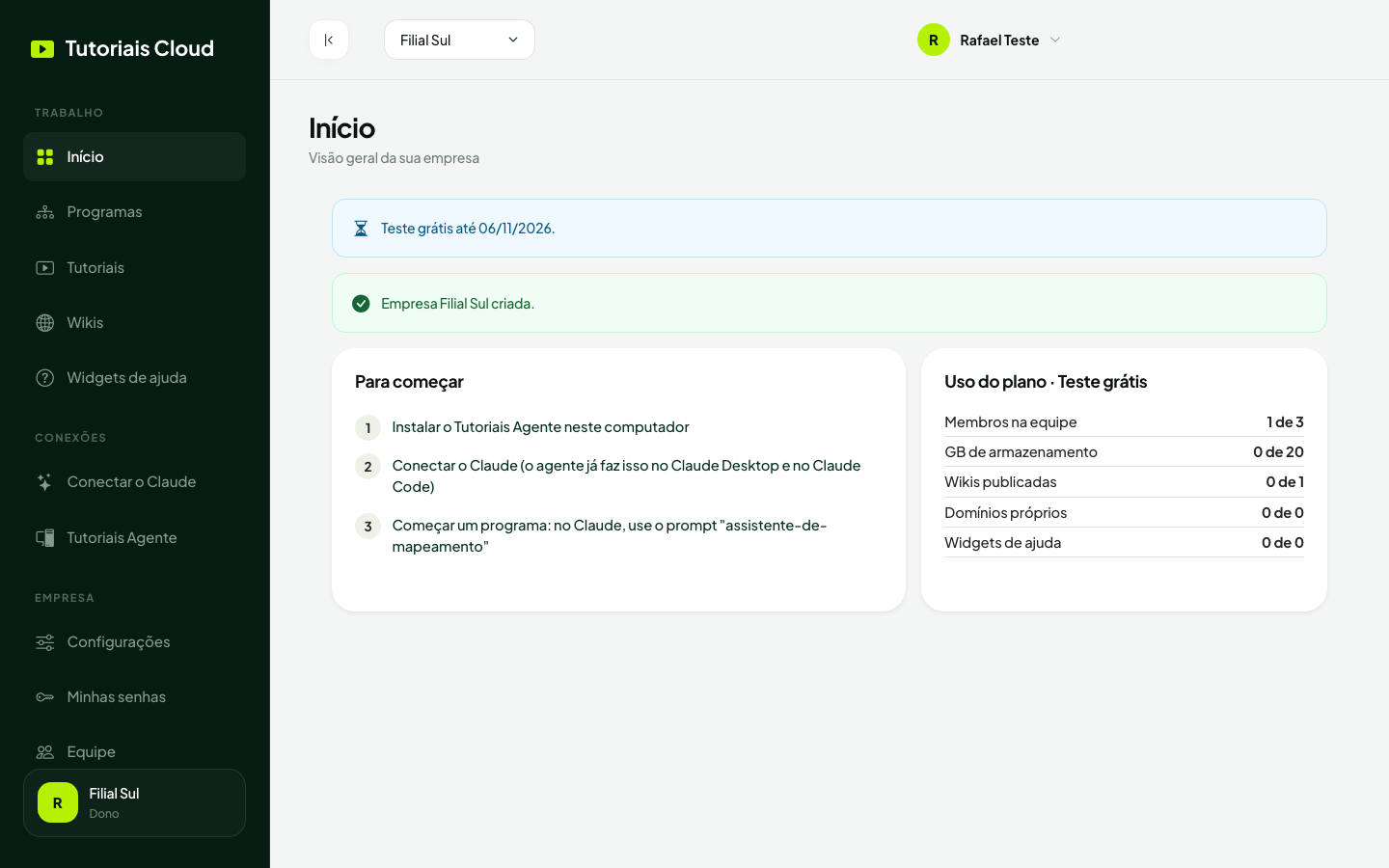This screenshot has width=1389, height=868.
Task: Click the Equipe people icon
Action: [45, 752]
